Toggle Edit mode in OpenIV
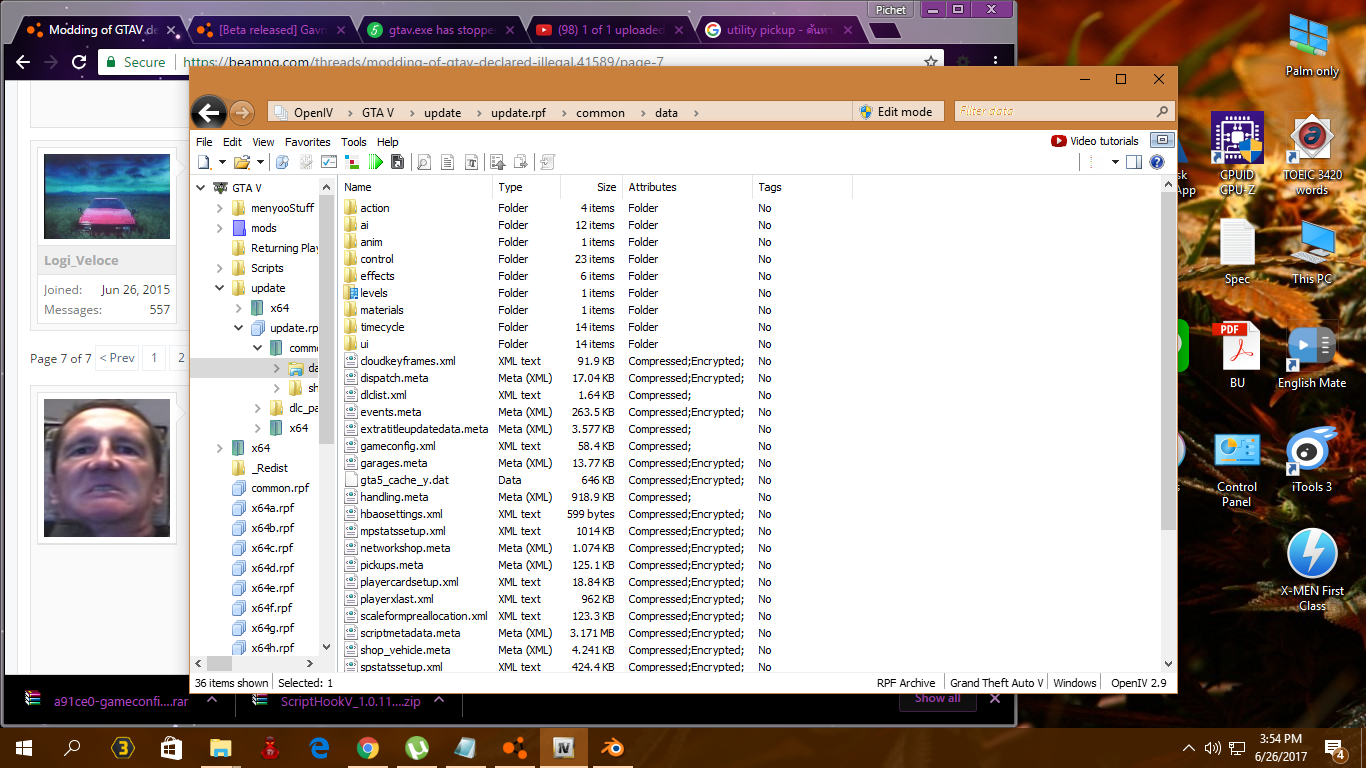1366x768 pixels. 896,112
